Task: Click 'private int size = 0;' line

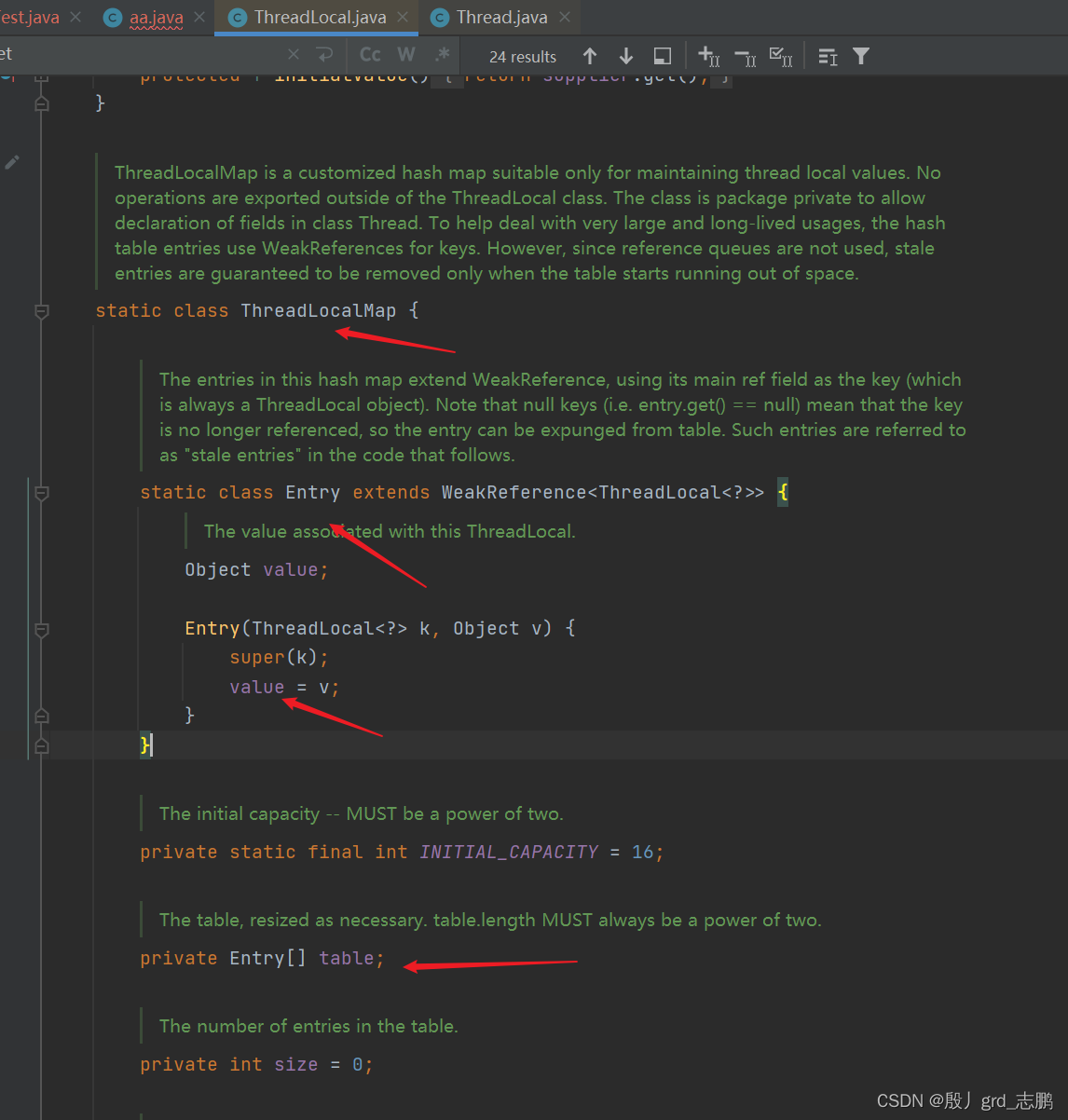Action: point(256,1064)
